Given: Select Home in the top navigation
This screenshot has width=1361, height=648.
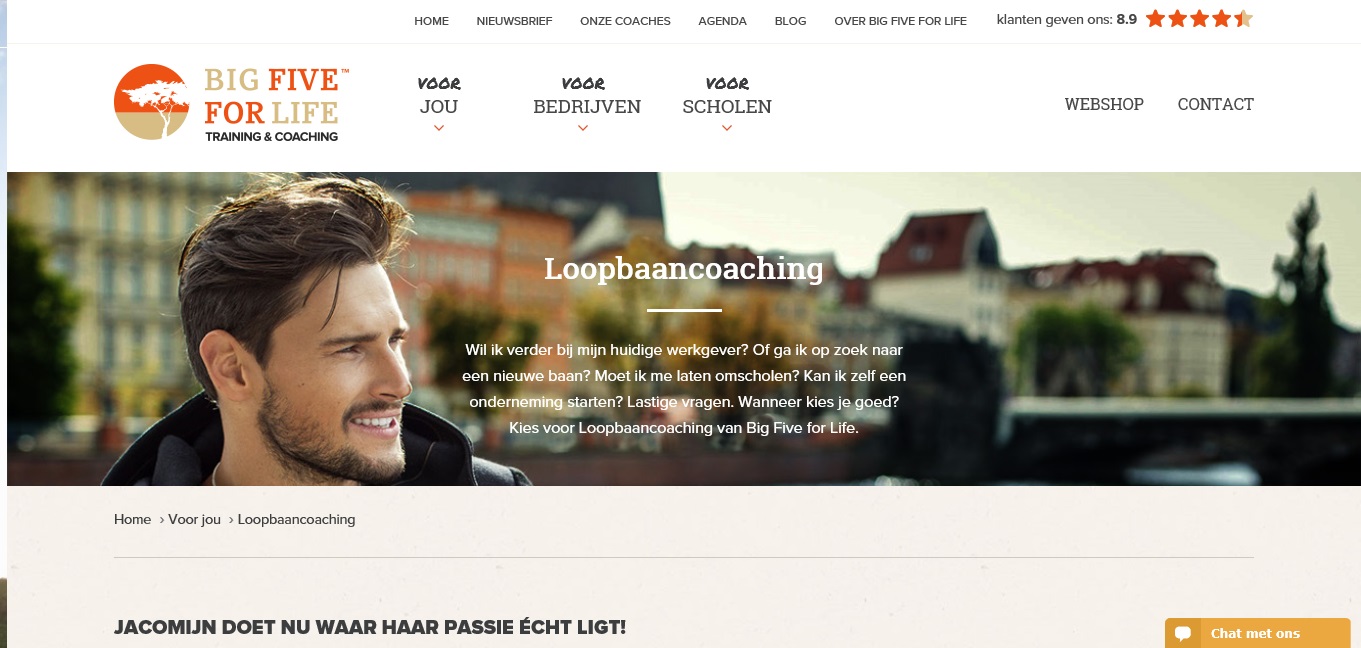Looking at the screenshot, I should click(x=431, y=21).
